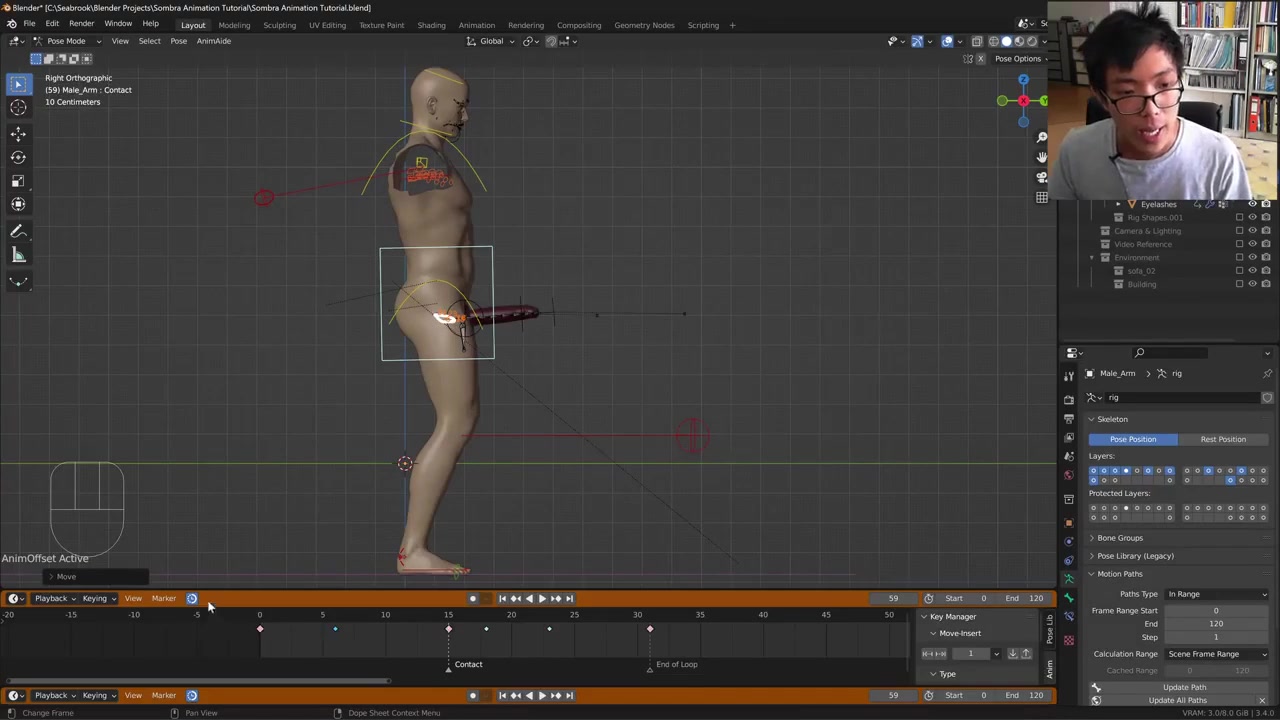Activate the Move tool
1280x720 pixels.
pos(18,134)
